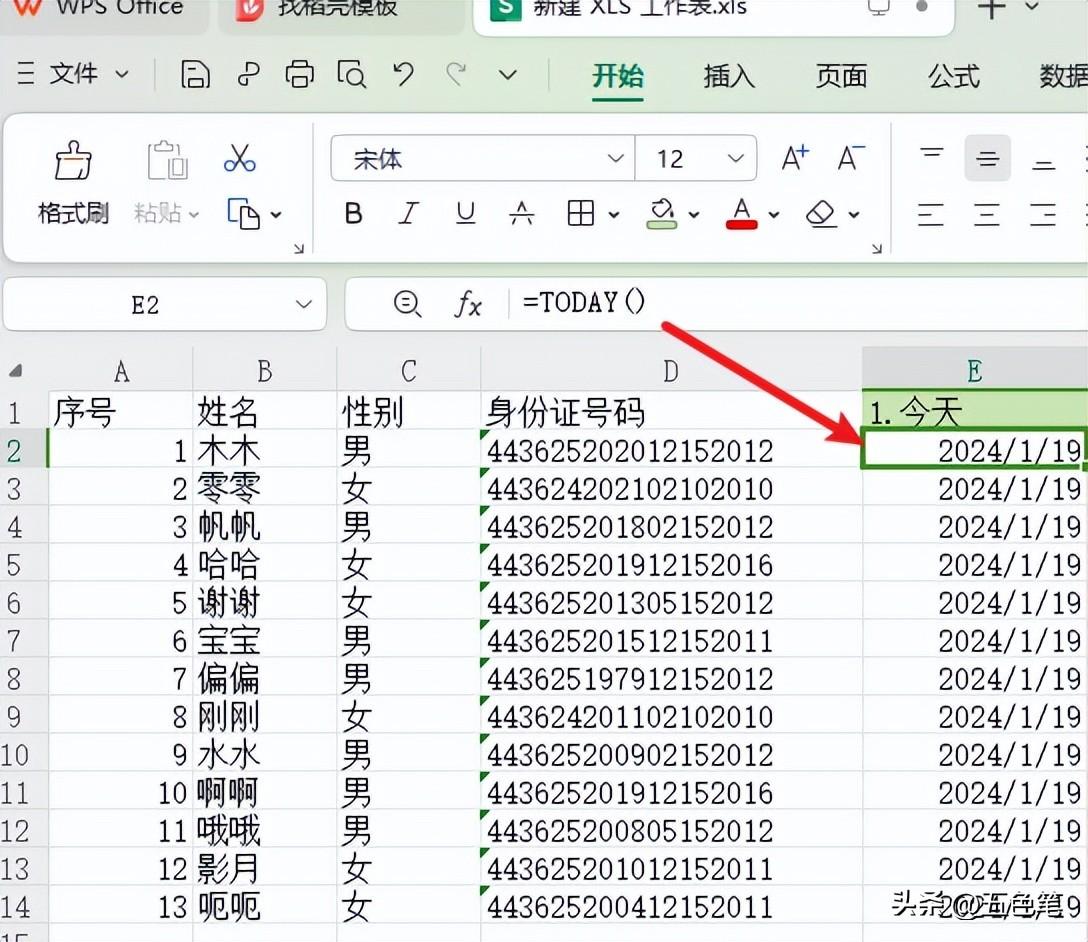Image resolution: width=1088 pixels, height=942 pixels.
Task: Switch to the 页面 (Page) tab
Action: click(x=841, y=76)
